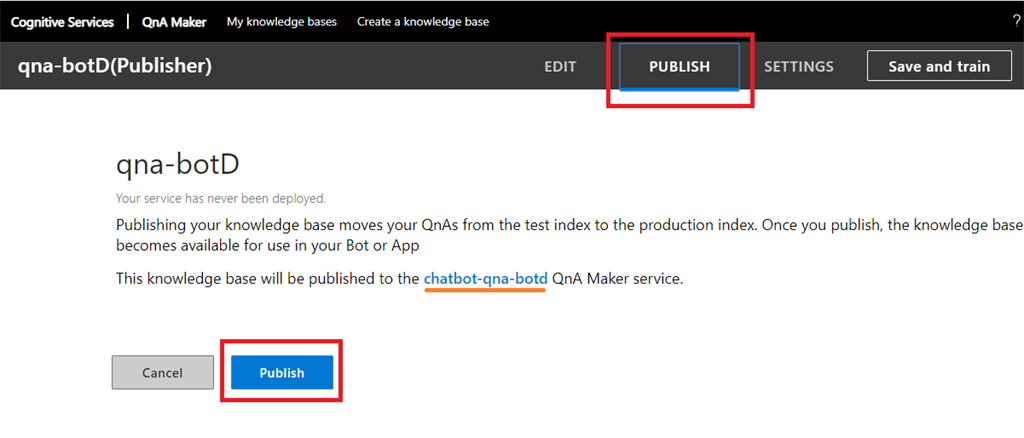Viewport: 1024px width, 438px height.
Task: Open the help question mark icon
Action: coord(1017,22)
